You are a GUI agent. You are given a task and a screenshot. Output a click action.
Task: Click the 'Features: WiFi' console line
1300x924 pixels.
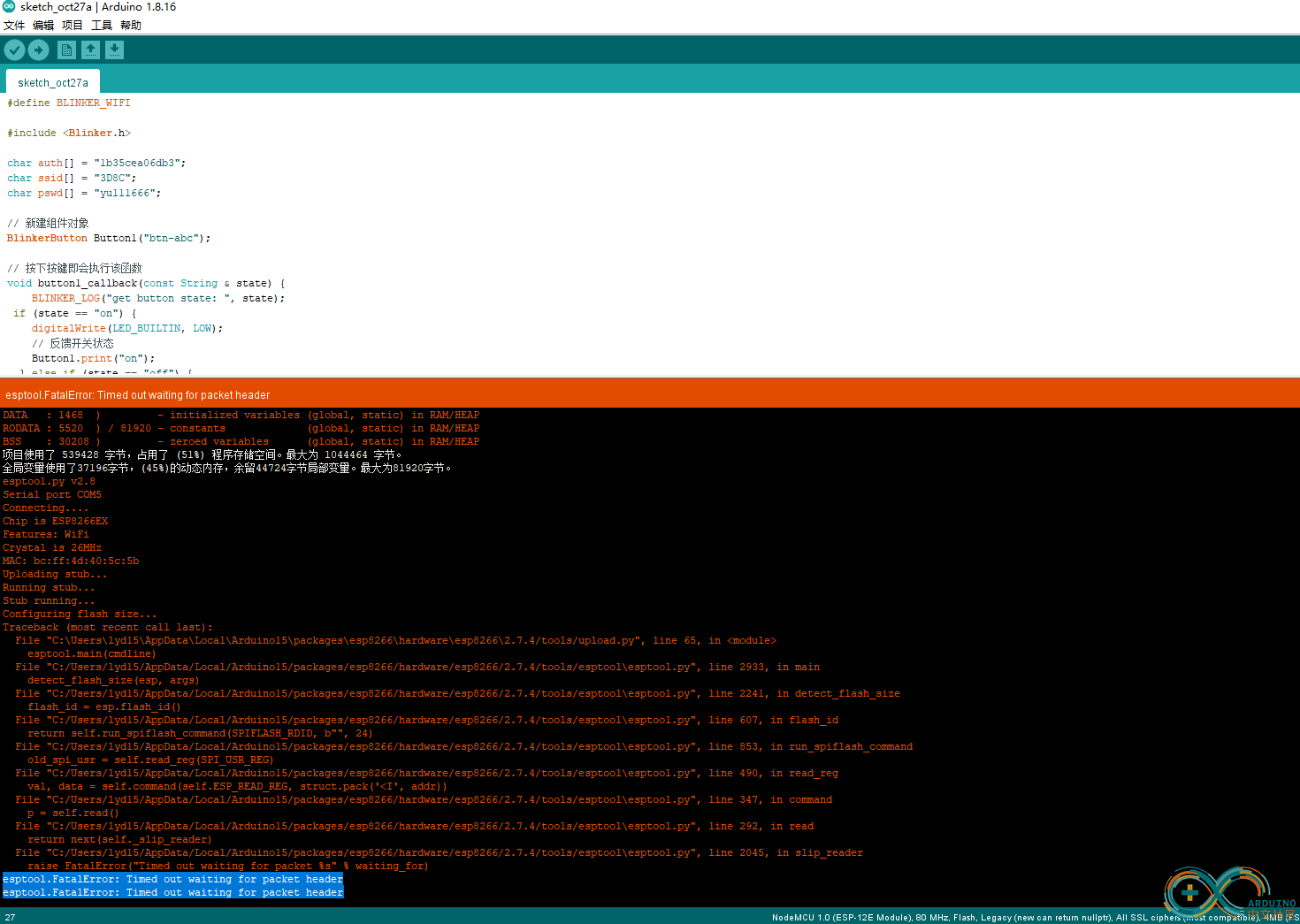(46, 534)
